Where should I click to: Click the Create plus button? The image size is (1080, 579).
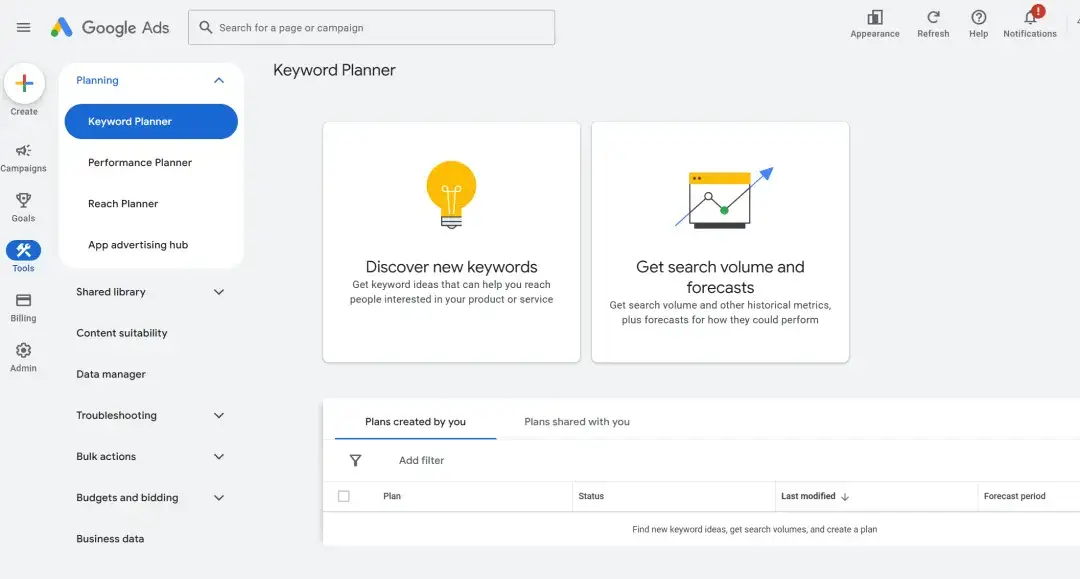[24, 84]
